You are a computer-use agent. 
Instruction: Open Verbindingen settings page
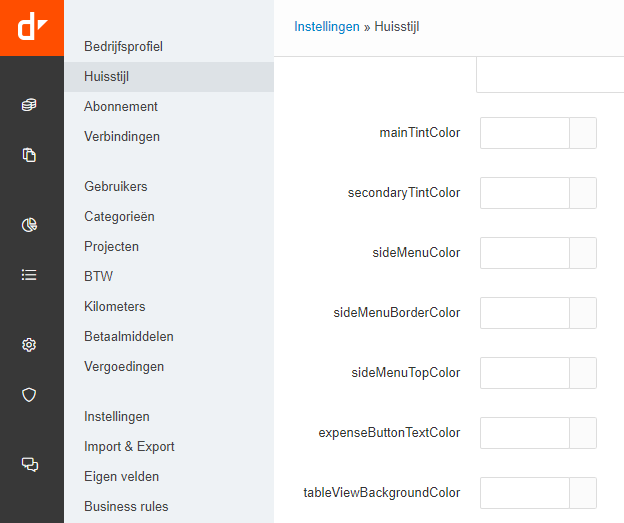(x=122, y=136)
